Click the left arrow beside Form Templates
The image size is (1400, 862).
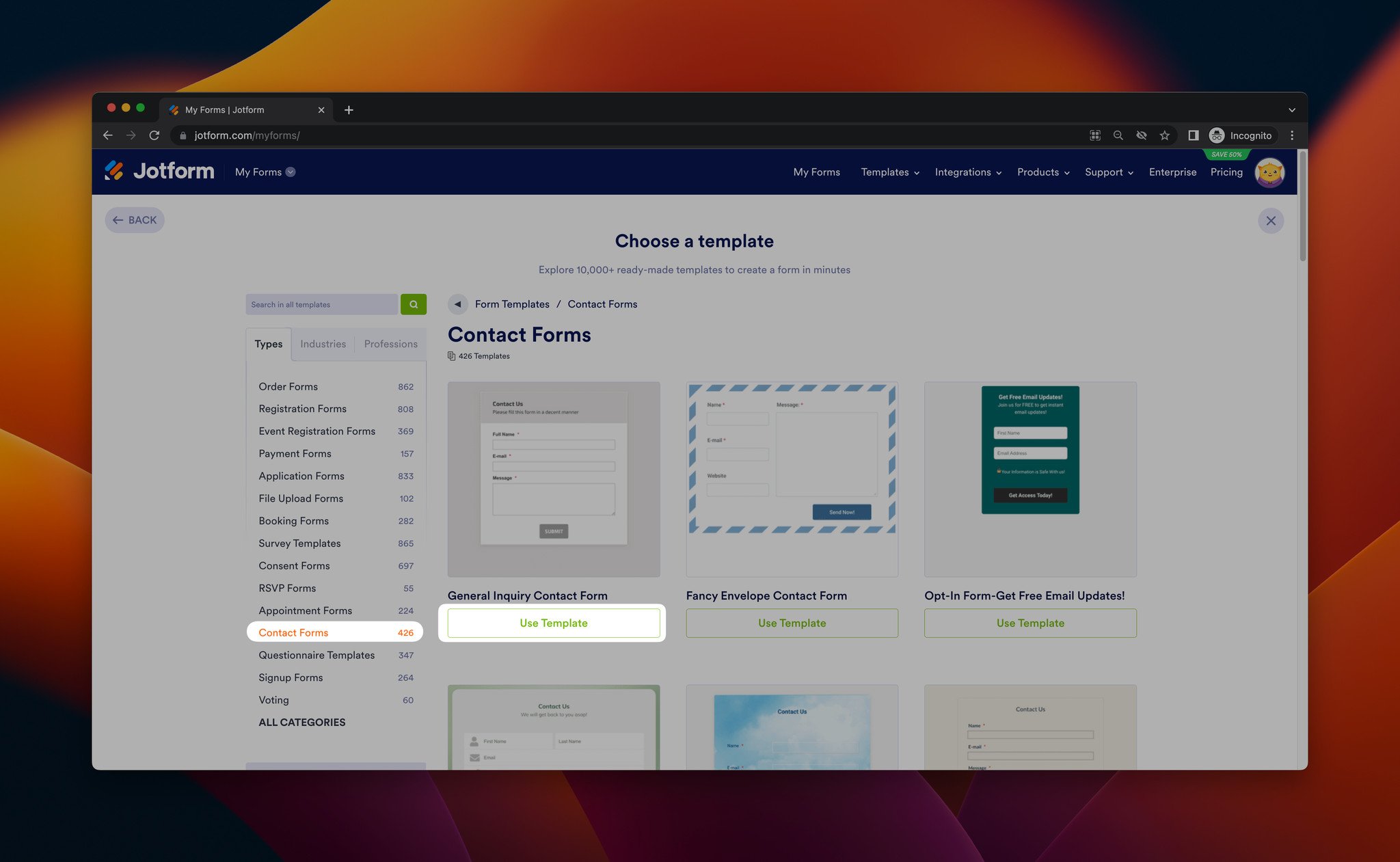[x=457, y=304]
